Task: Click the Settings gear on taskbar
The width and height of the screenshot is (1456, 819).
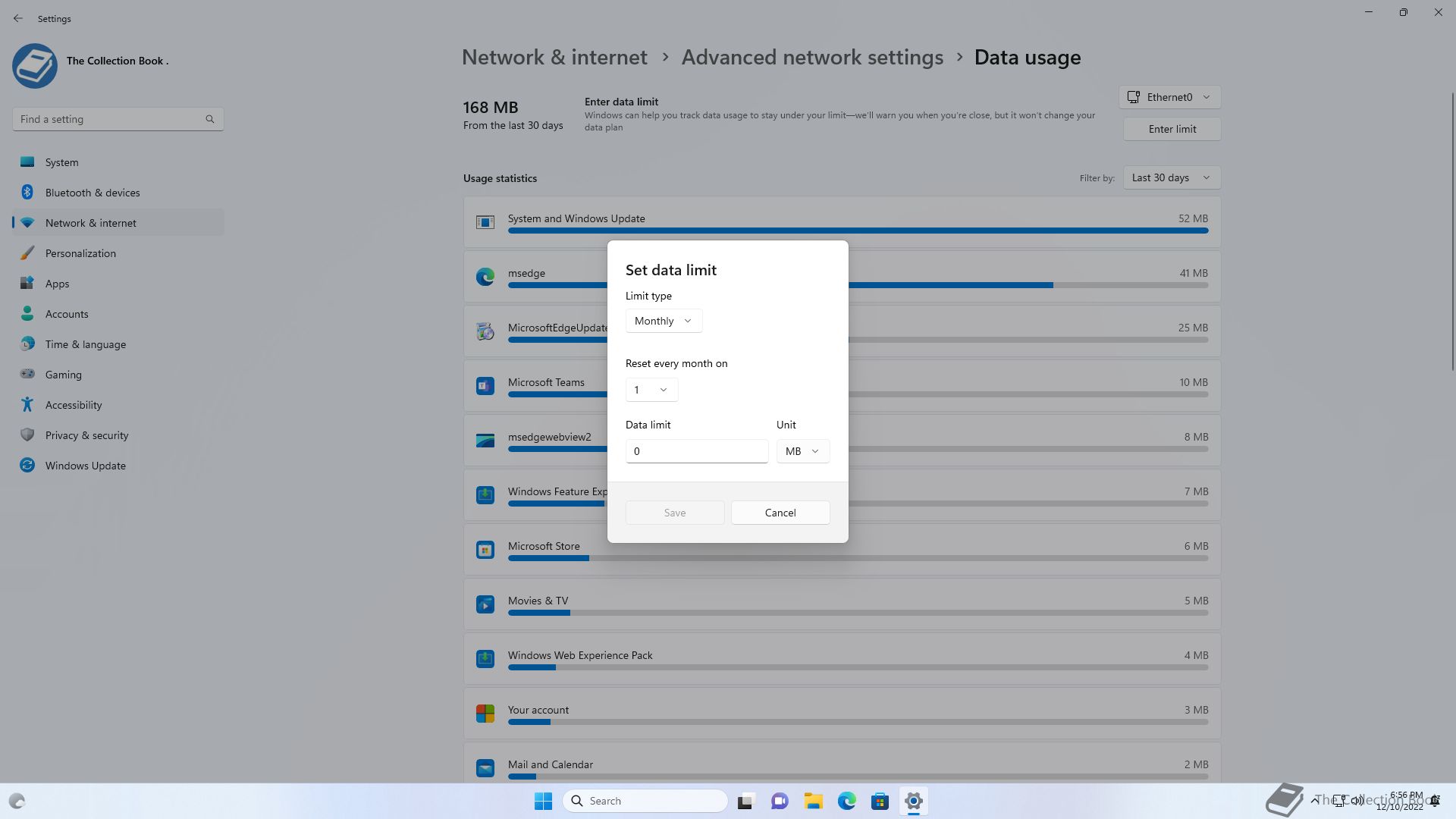Action: (x=913, y=801)
